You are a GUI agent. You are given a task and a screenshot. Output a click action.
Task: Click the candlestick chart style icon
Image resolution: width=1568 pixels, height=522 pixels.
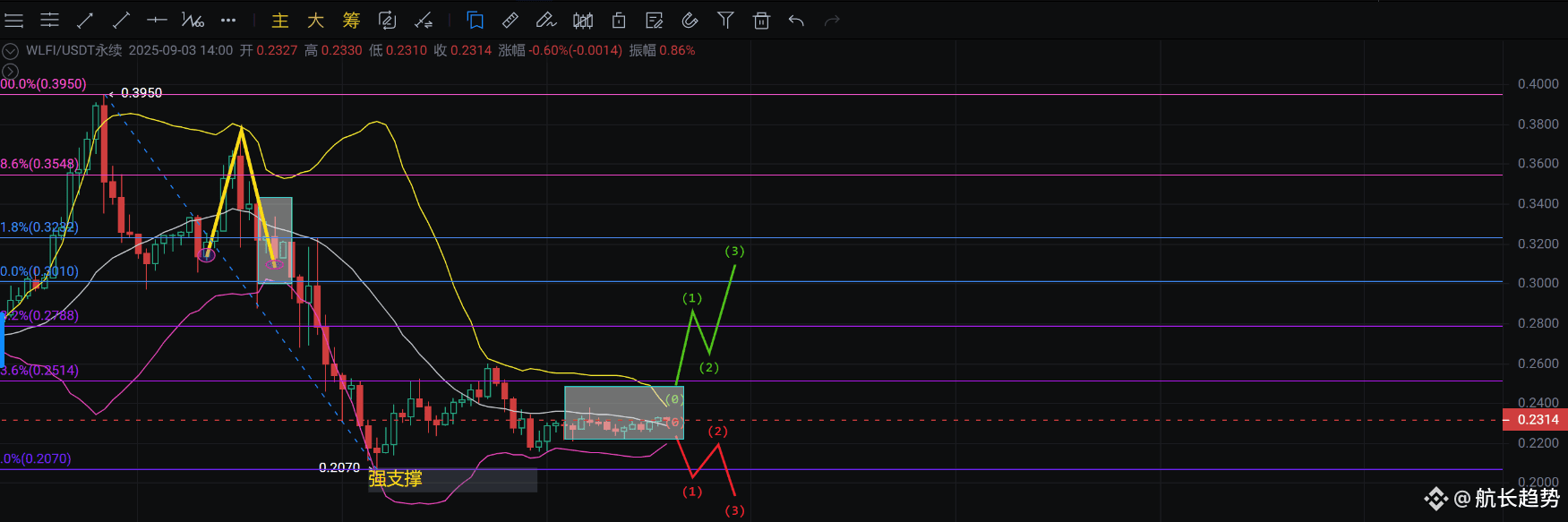(x=583, y=20)
